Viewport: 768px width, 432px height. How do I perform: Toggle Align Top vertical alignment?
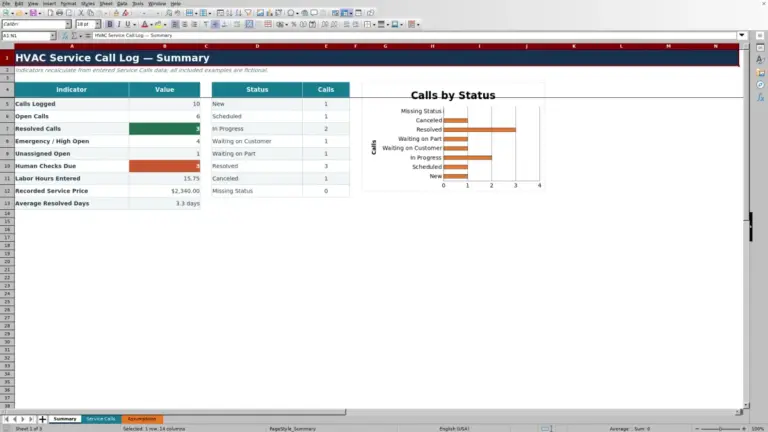pos(206,24)
